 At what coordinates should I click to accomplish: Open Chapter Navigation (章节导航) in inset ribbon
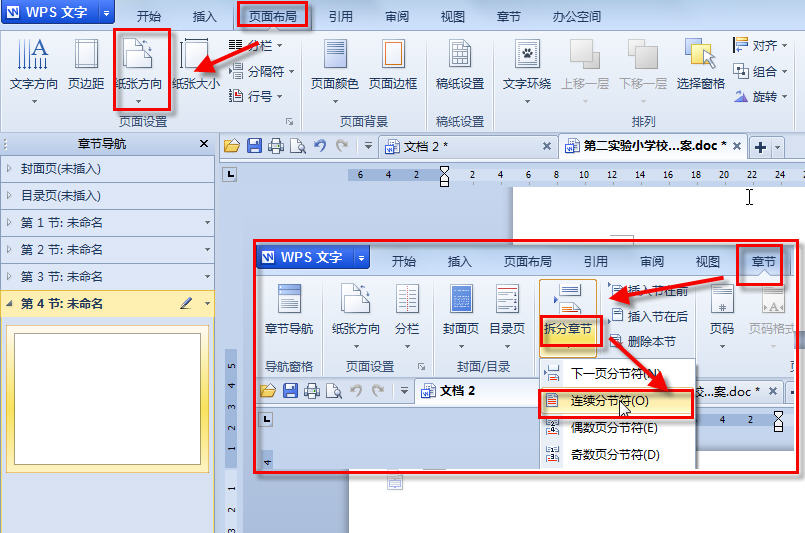[289, 310]
